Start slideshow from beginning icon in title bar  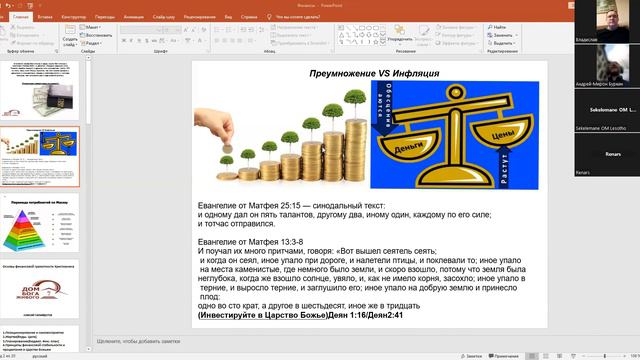tap(30, 6)
